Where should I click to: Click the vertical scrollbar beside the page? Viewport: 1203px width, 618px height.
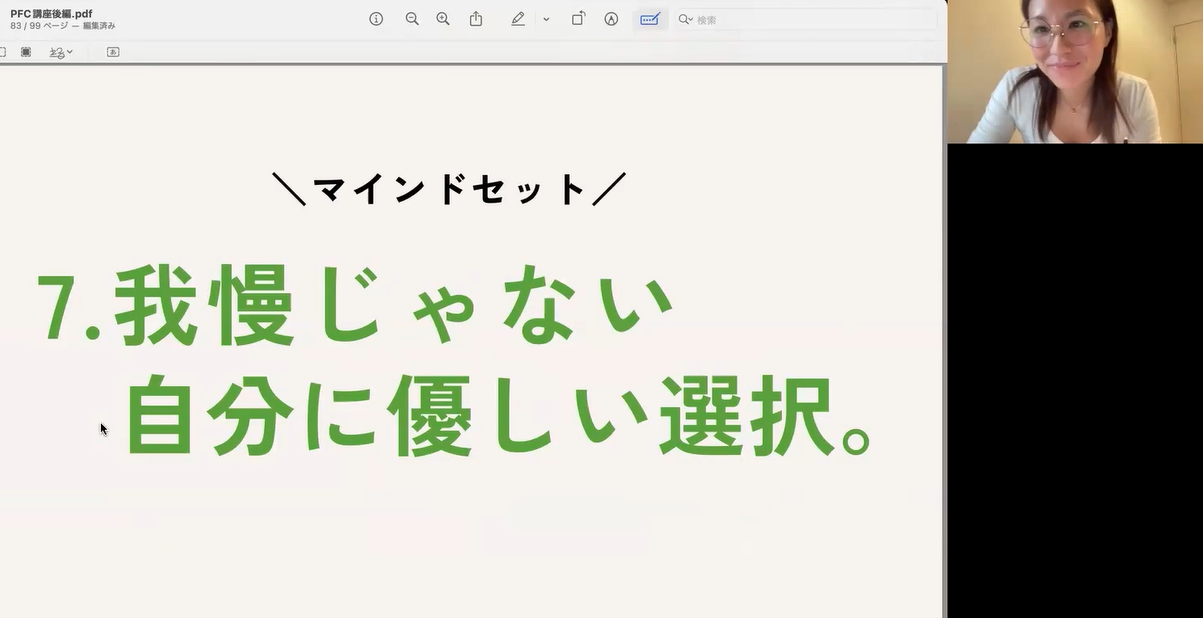pos(943,340)
